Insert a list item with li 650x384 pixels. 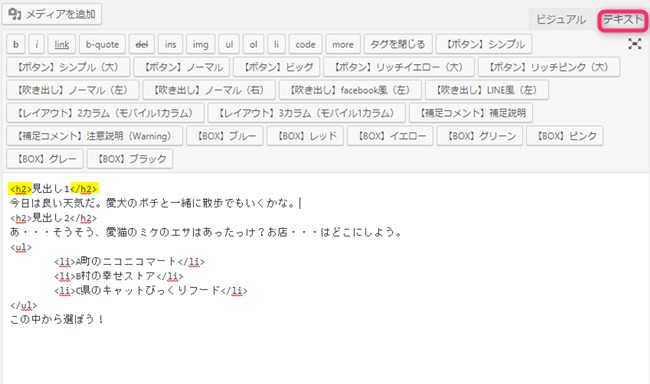276,44
